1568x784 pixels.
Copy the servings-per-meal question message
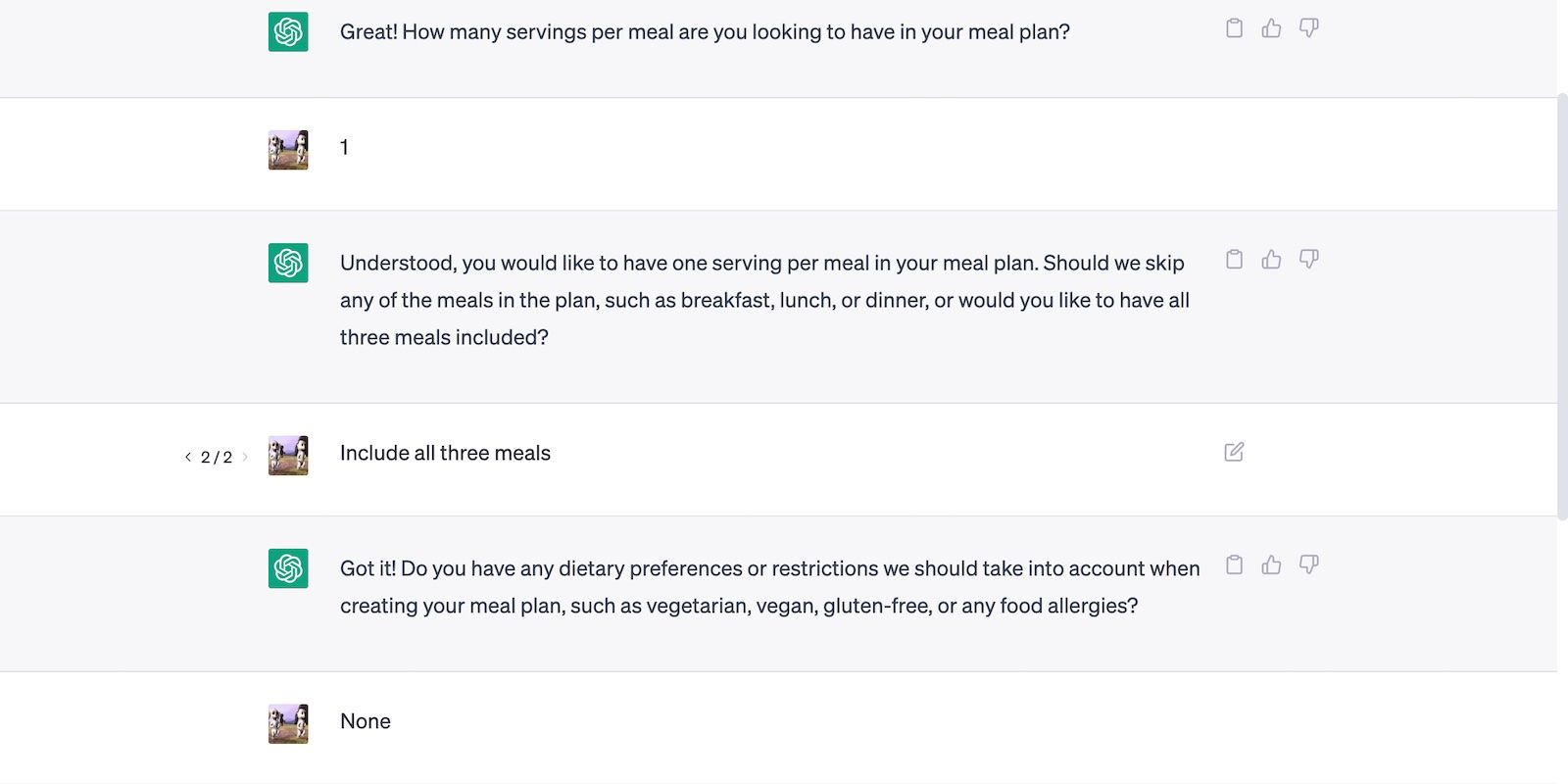point(1234,28)
